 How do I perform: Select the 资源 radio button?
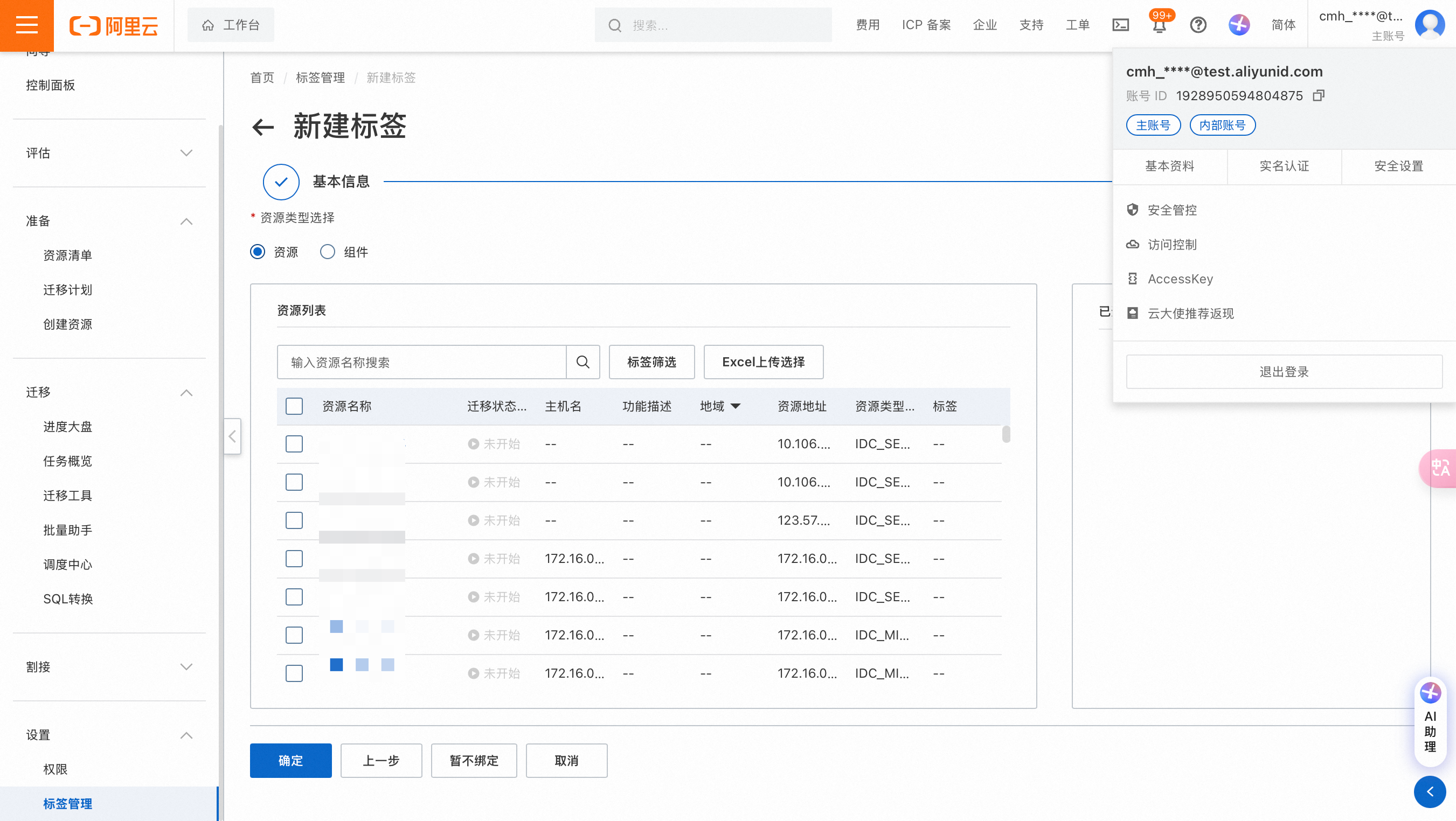pyautogui.click(x=257, y=252)
